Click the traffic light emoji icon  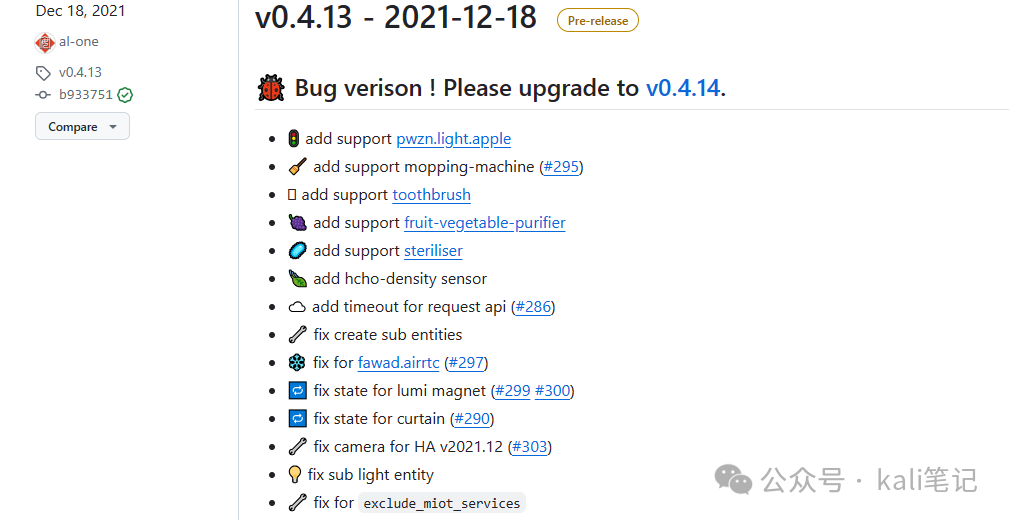(293, 138)
